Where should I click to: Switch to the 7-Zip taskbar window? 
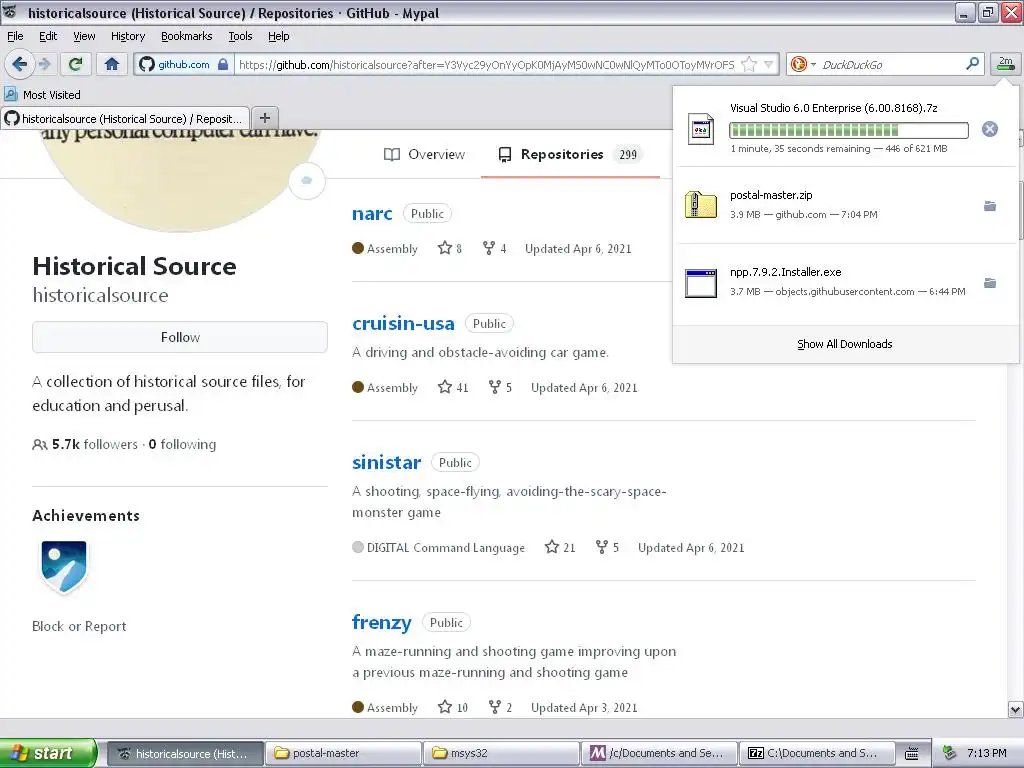click(x=816, y=753)
